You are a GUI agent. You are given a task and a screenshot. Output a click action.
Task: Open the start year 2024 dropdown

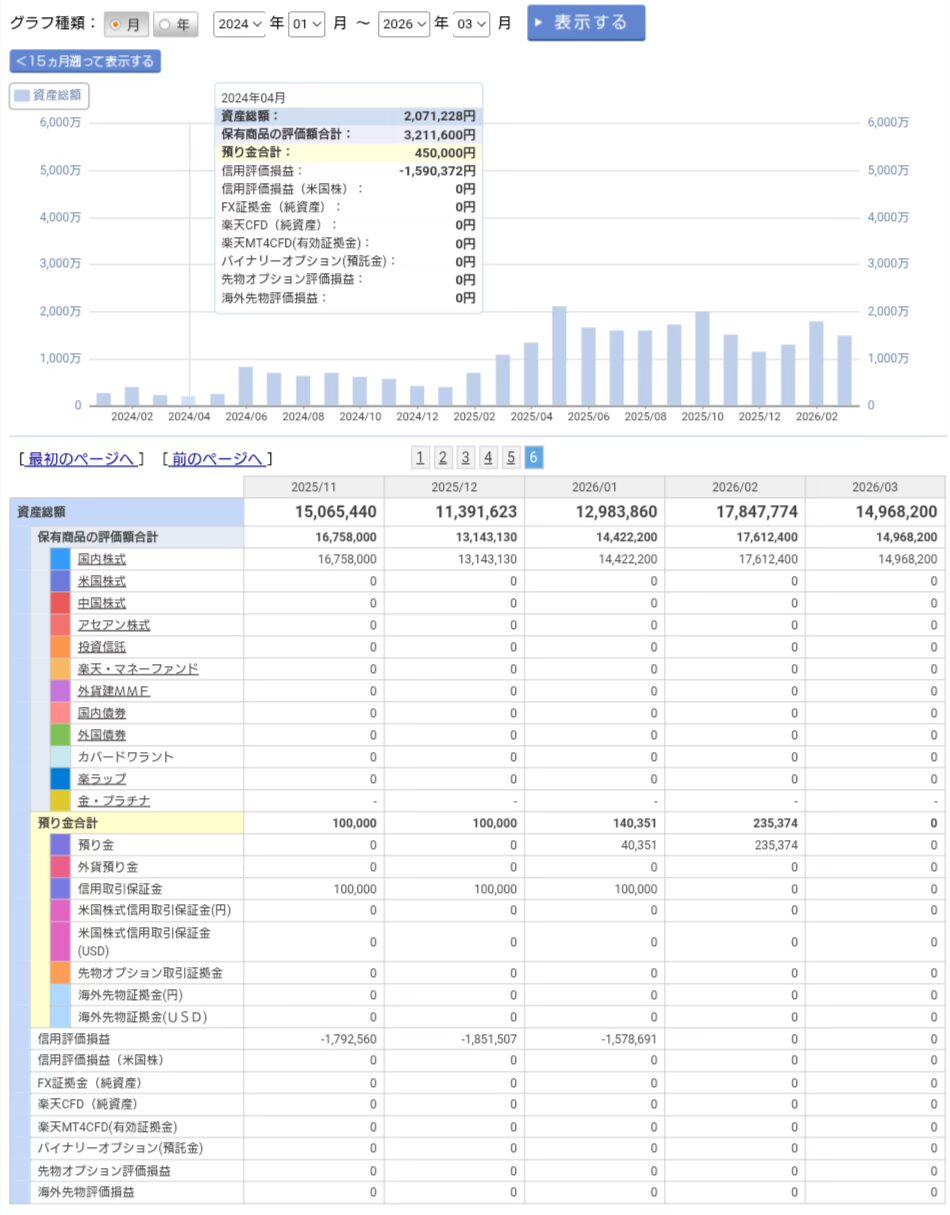pyautogui.click(x=239, y=24)
